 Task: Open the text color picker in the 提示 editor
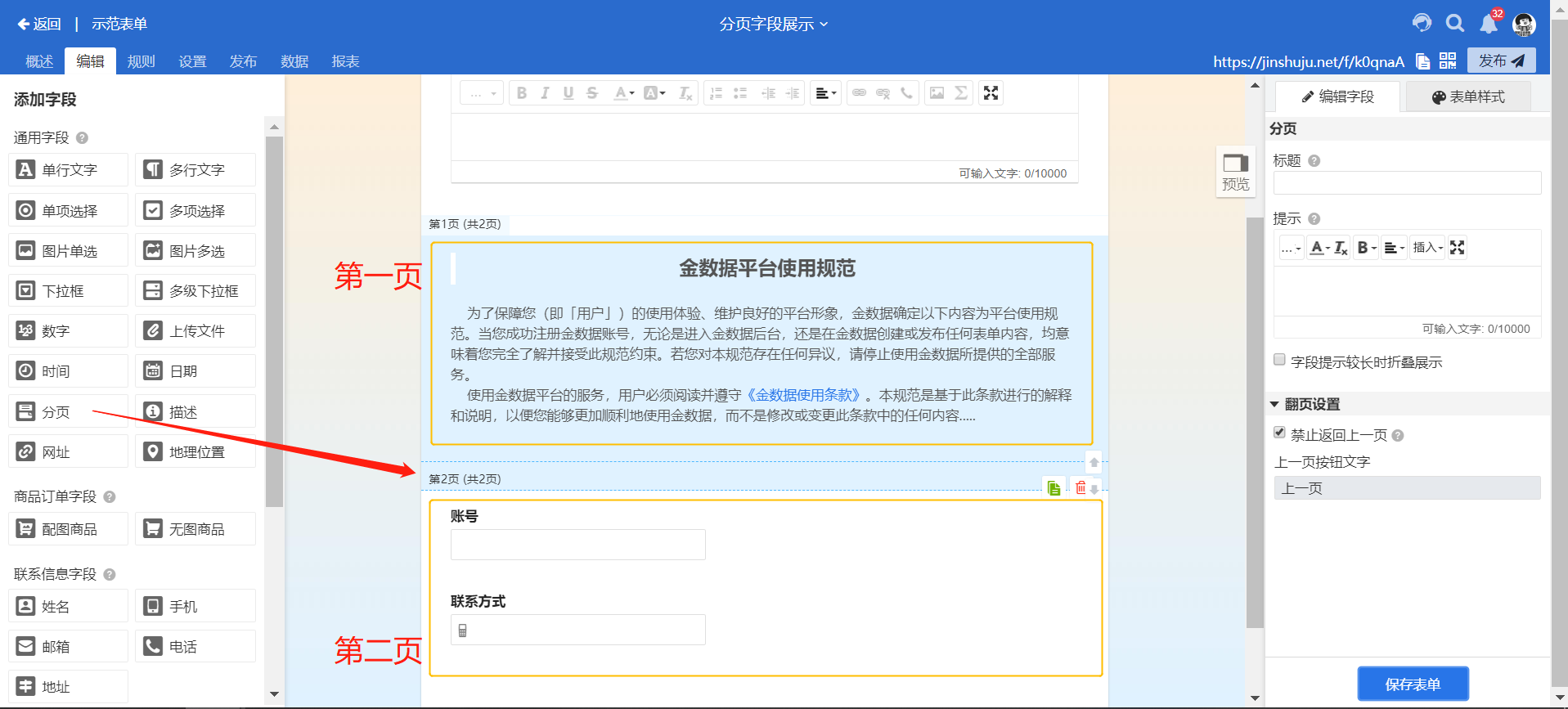tap(1319, 248)
